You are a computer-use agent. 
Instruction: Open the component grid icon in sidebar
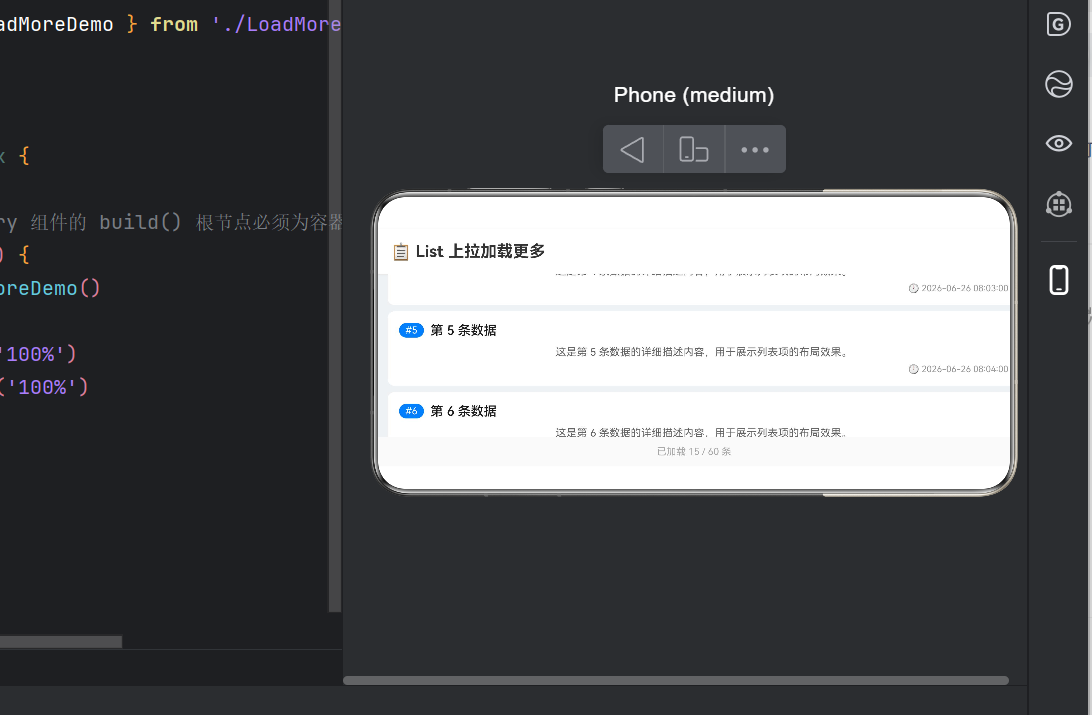coord(1059,204)
